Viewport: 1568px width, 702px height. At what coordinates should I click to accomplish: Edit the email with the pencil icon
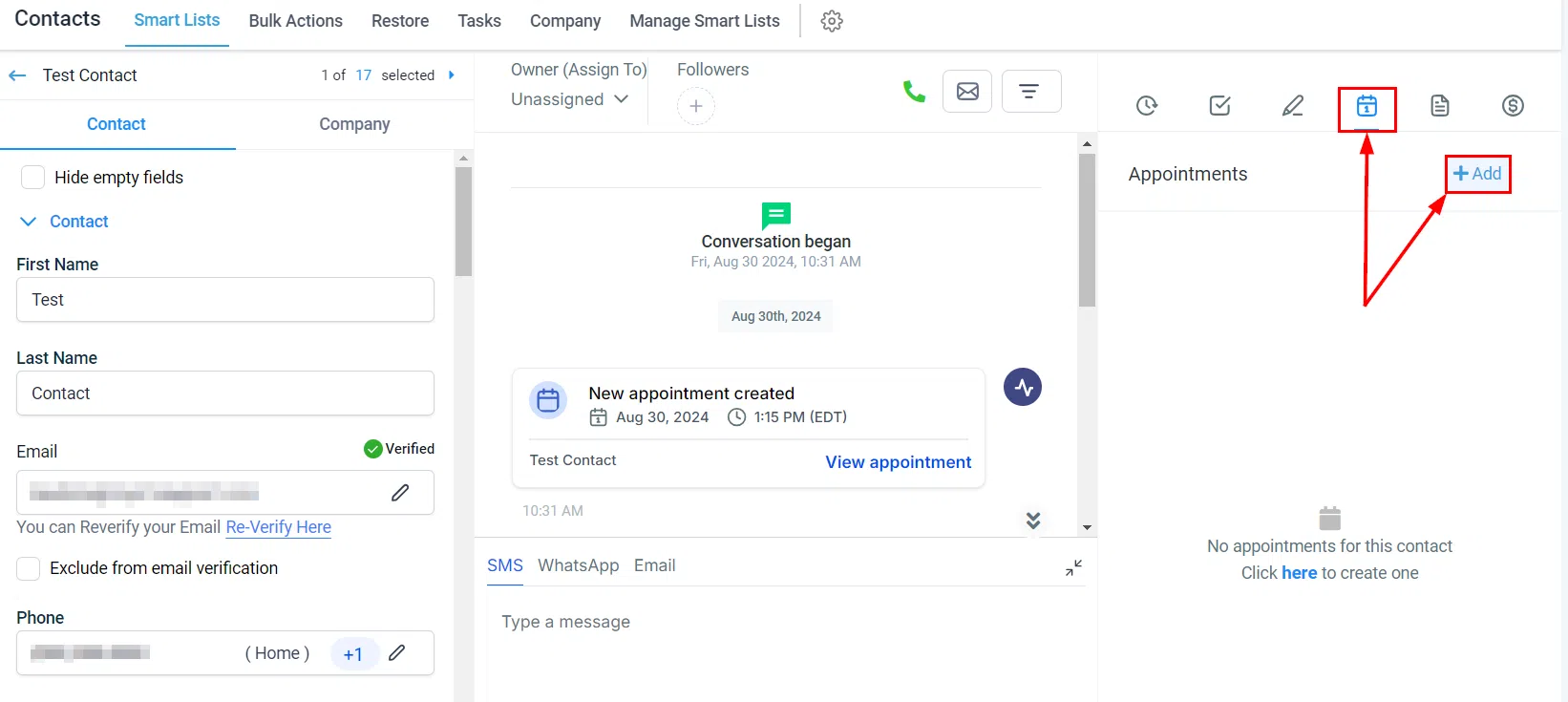click(x=400, y=493)
